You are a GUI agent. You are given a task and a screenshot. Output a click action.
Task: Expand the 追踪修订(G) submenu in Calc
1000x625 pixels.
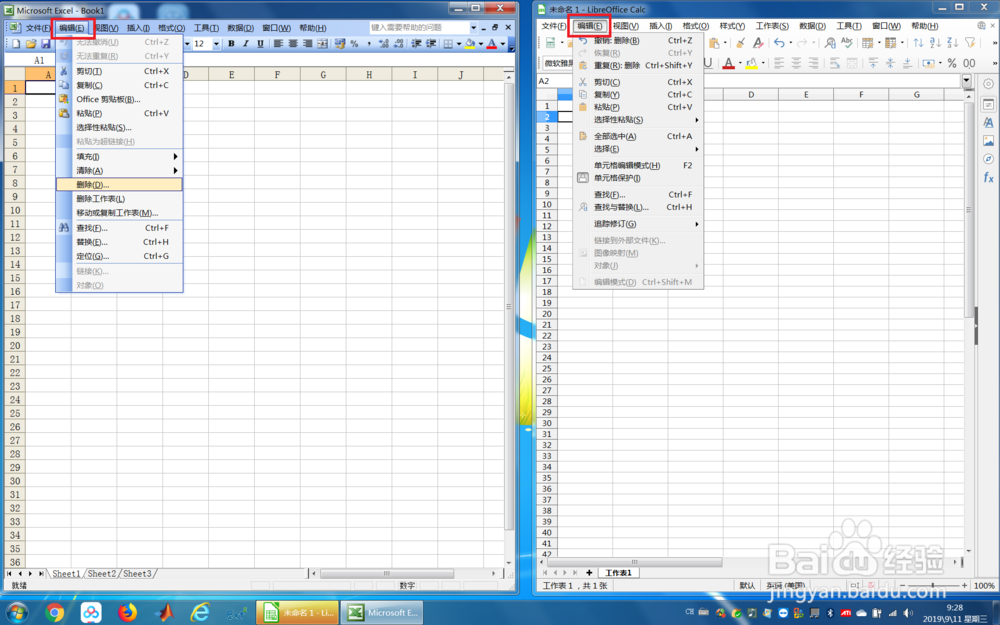coord(638,224)
